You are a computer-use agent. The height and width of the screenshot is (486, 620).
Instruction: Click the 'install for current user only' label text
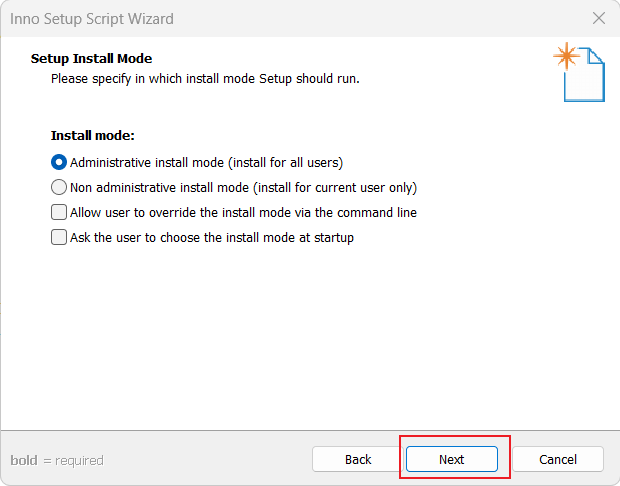pyautogui.click(x=335, y=187)
